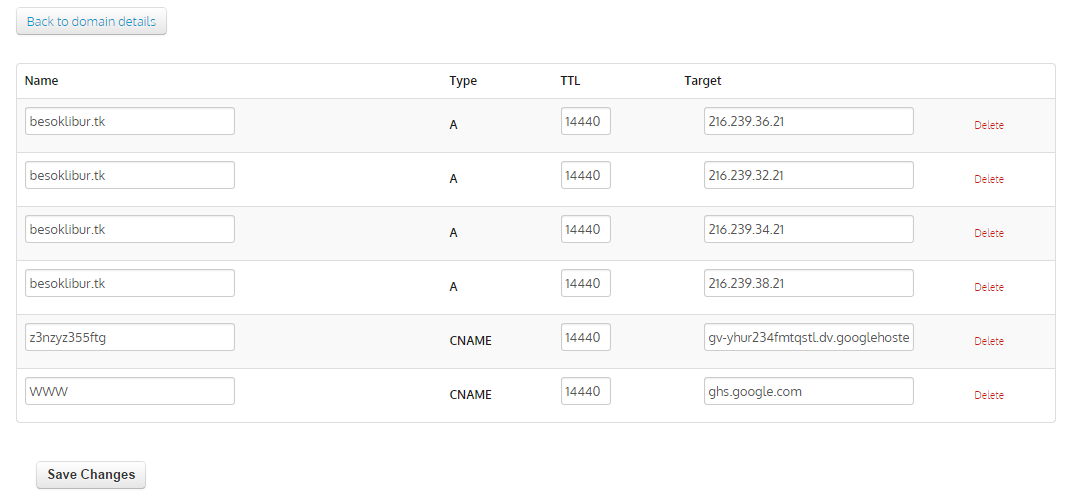Image resolution: width=1073 pixels, height=499 pixels.
Task: Delete the 216.239.34.21 A record
Action: pyautogui.click(x=988, y=234)
